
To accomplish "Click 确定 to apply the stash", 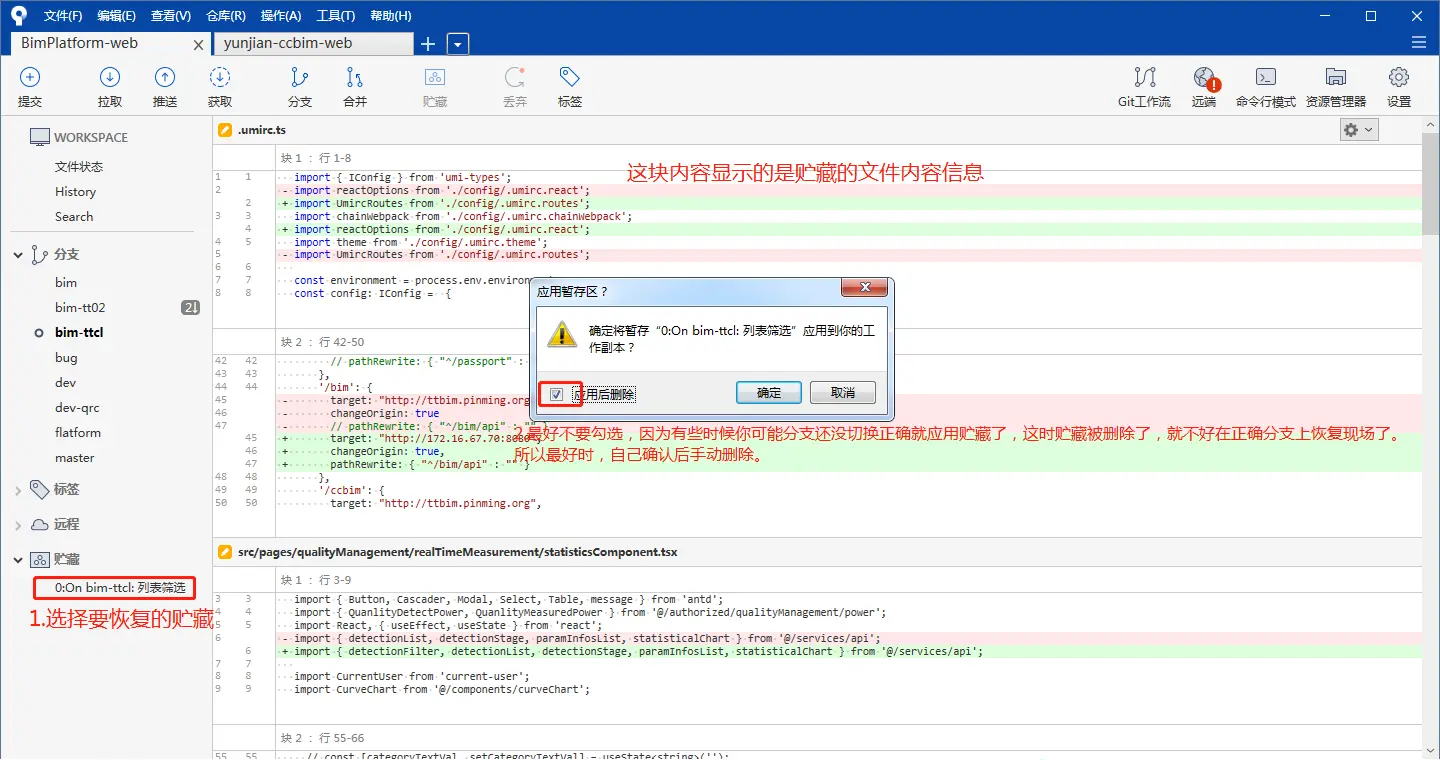I will pos(769,393).
